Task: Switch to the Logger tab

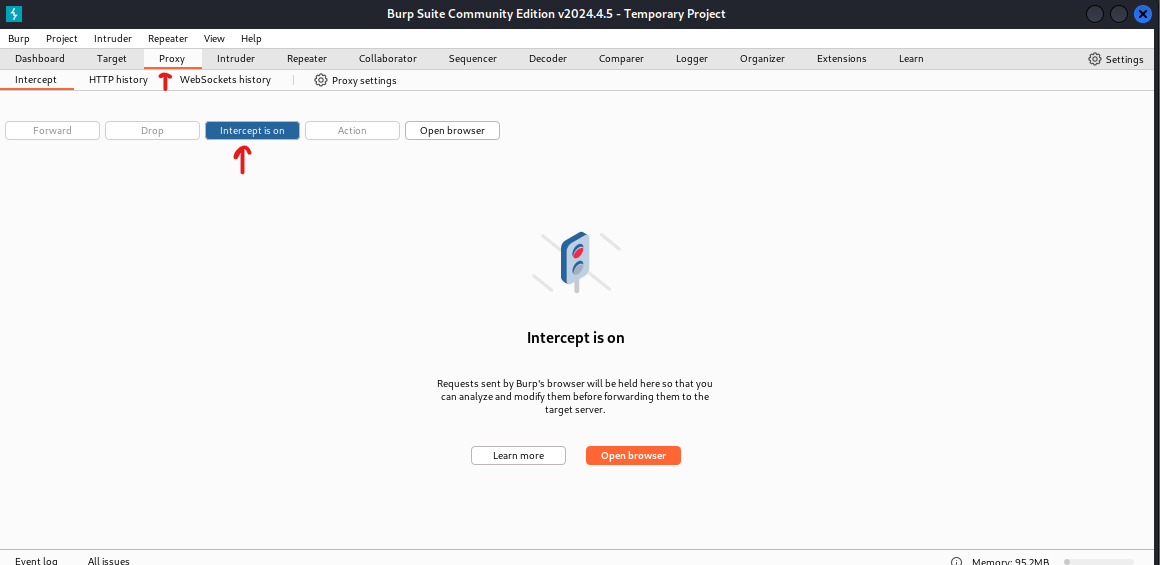Action: tap(692, 58)
